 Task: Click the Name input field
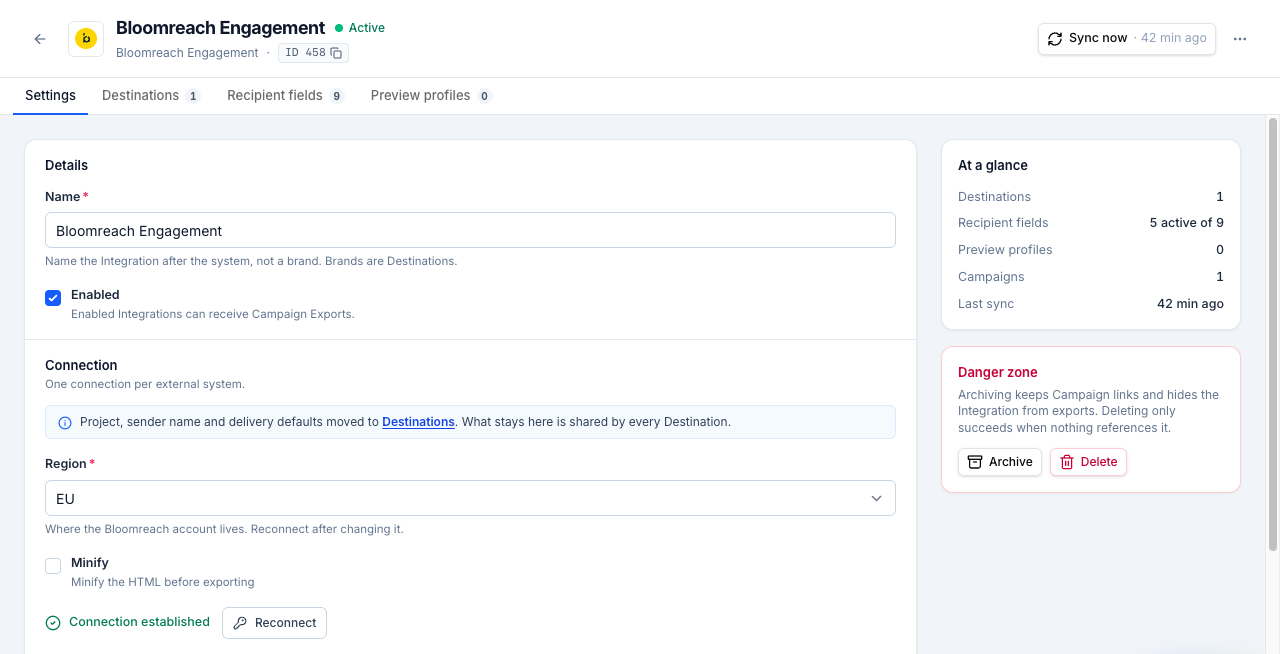(x=470, y=230)
